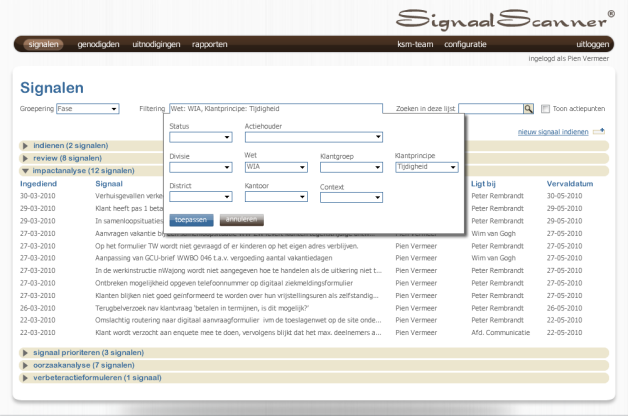Image resolution: width=628 pixels, height=416 pixels.
Task: Open the uitnodigingen menu item
Action: click(156, 44)
